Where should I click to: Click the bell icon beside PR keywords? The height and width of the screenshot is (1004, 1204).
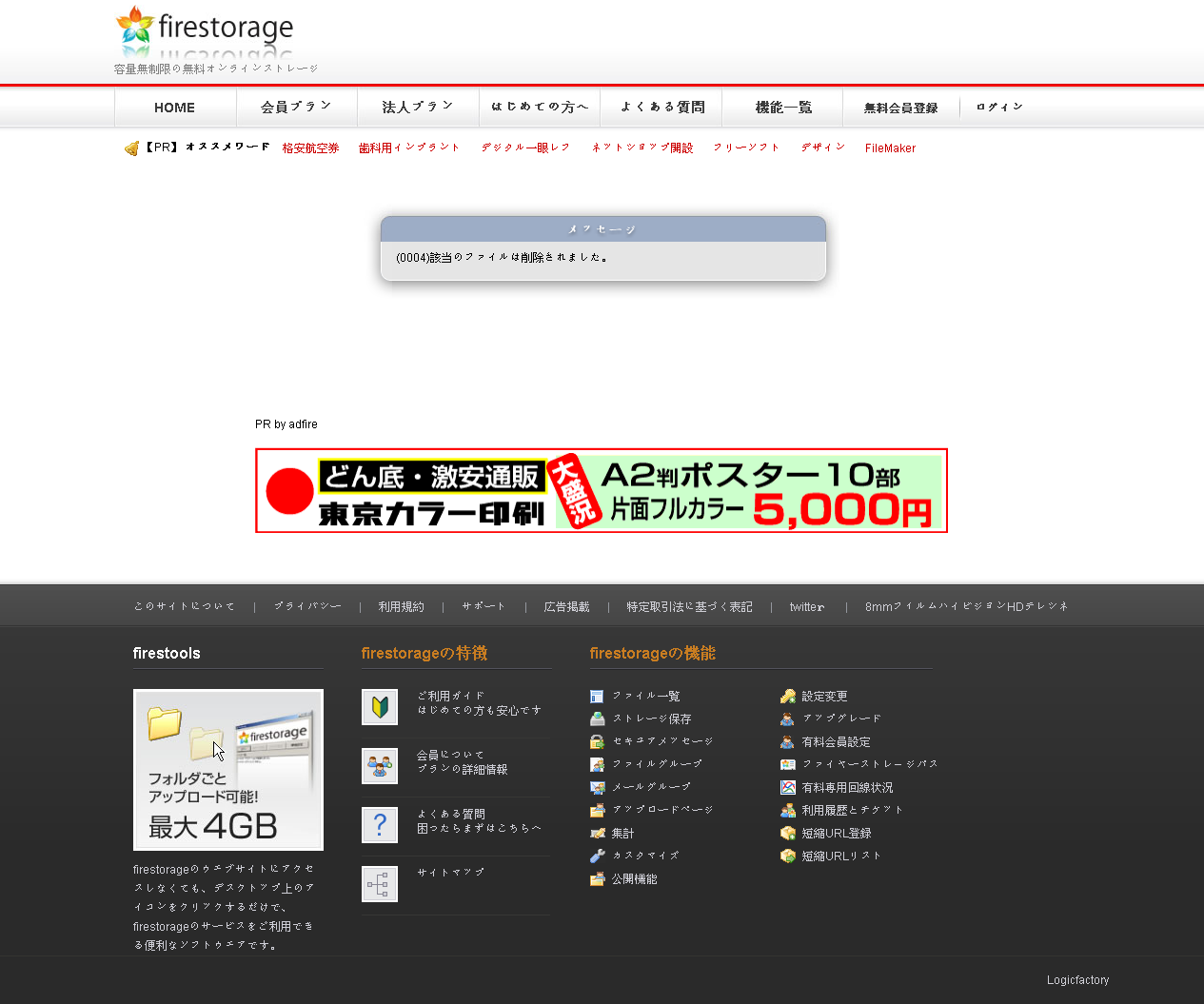pyautogui.click(x=132, y=148)
